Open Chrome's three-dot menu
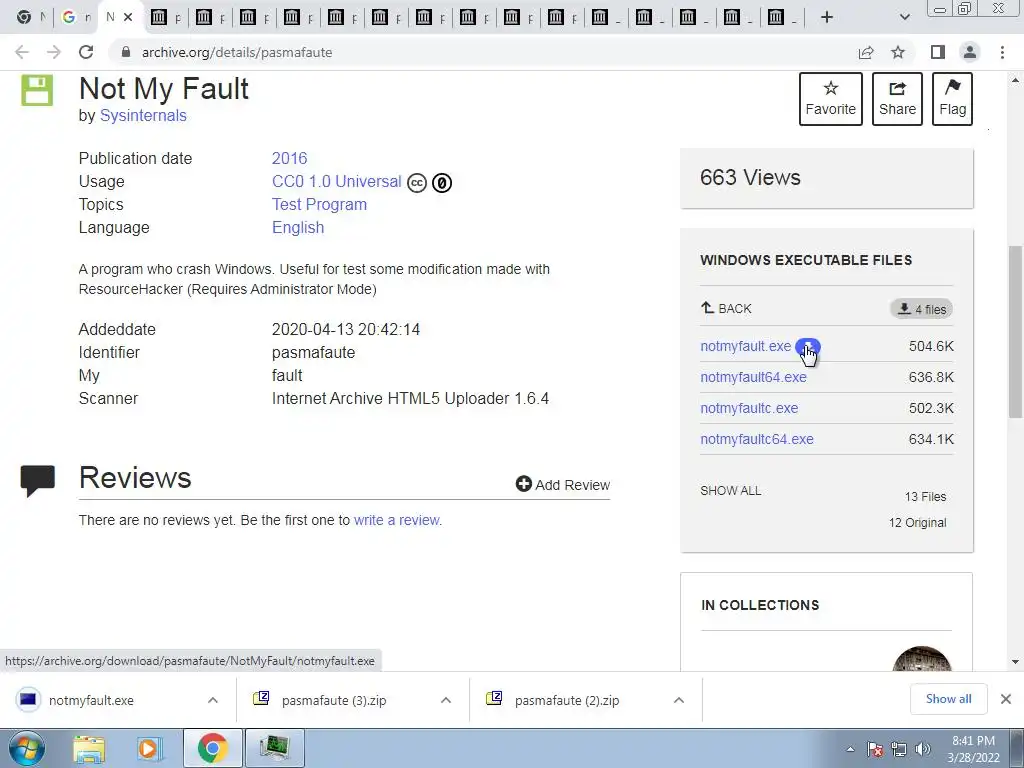This screenshot has height=768, width=1024. click(1002, 52)
